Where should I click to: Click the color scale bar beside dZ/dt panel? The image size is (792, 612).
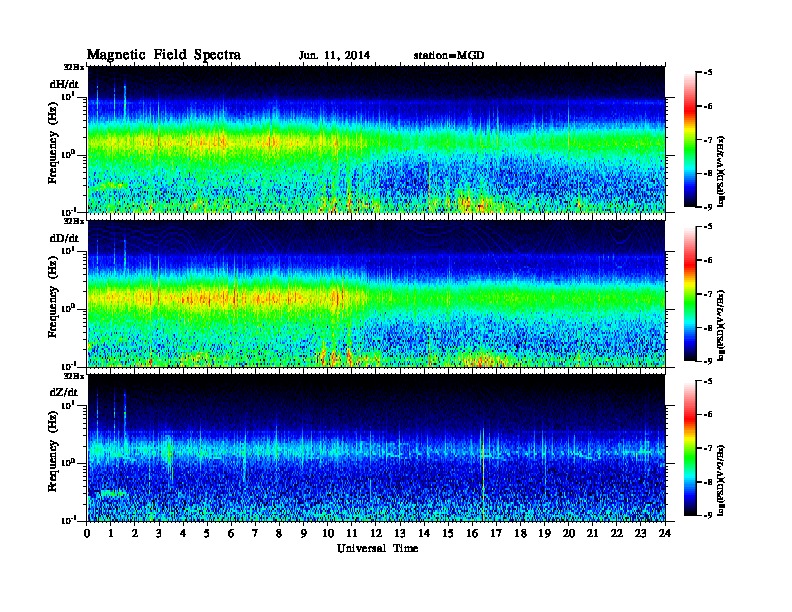click(x=690, y=448)
